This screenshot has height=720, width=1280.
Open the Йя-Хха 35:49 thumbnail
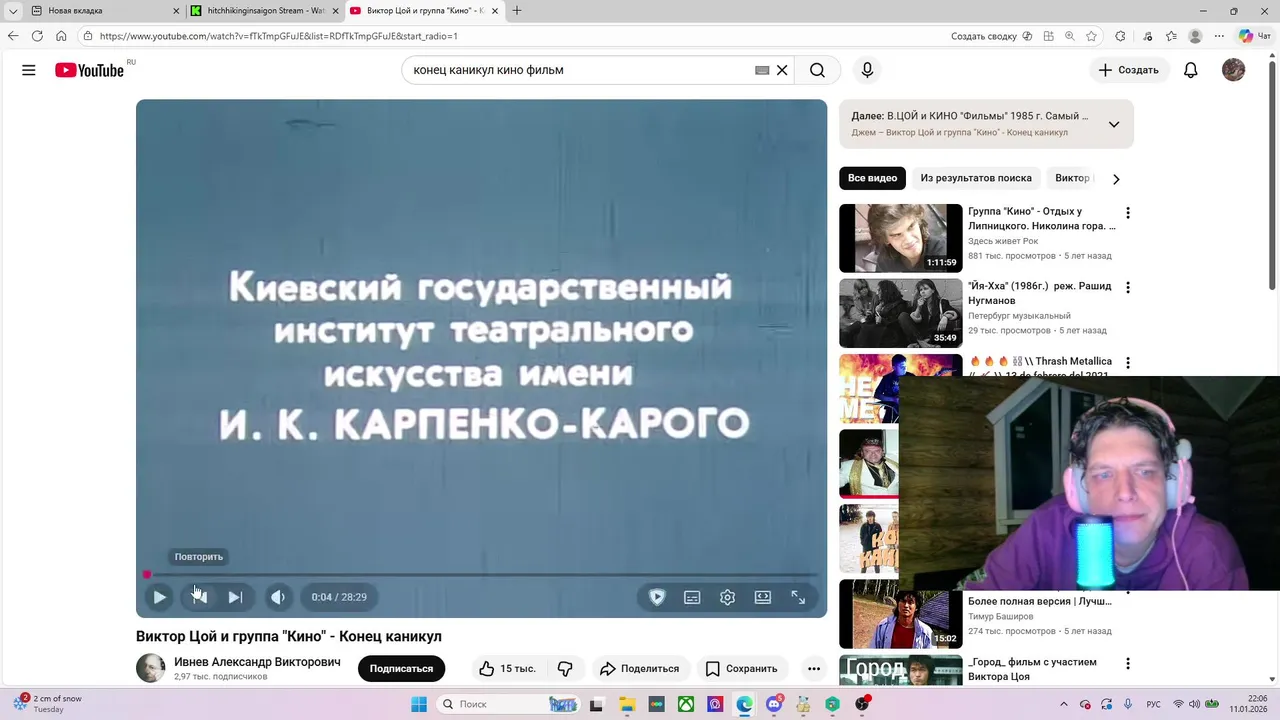click(x=900, y=313)
